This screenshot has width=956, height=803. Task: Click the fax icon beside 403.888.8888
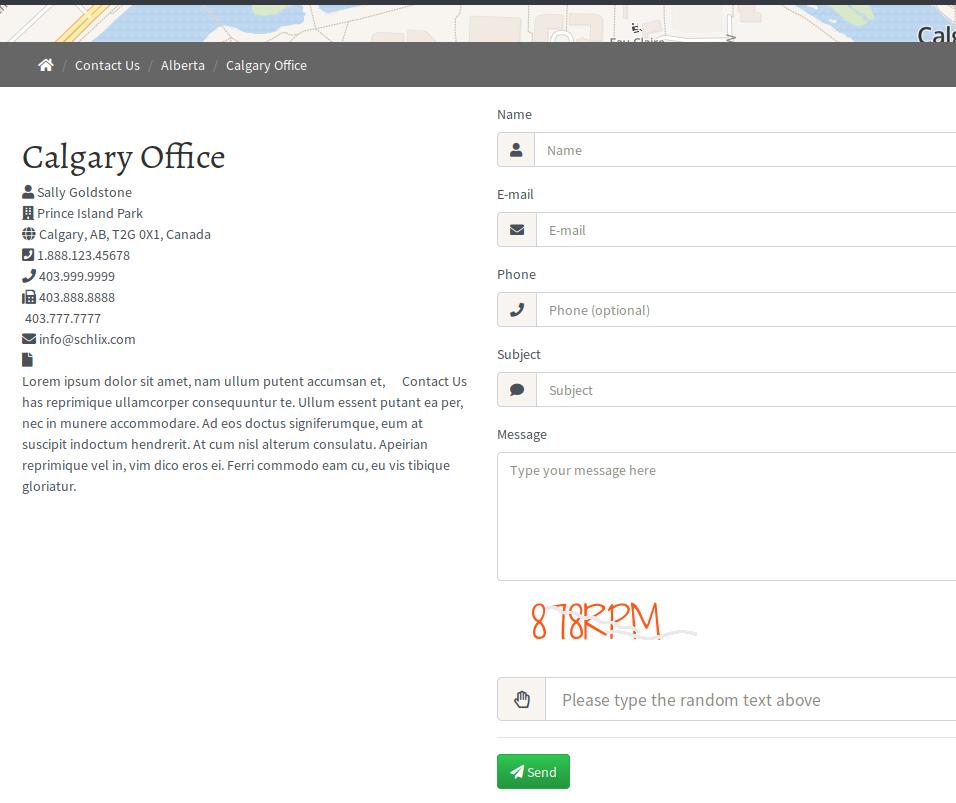(29, 297)
